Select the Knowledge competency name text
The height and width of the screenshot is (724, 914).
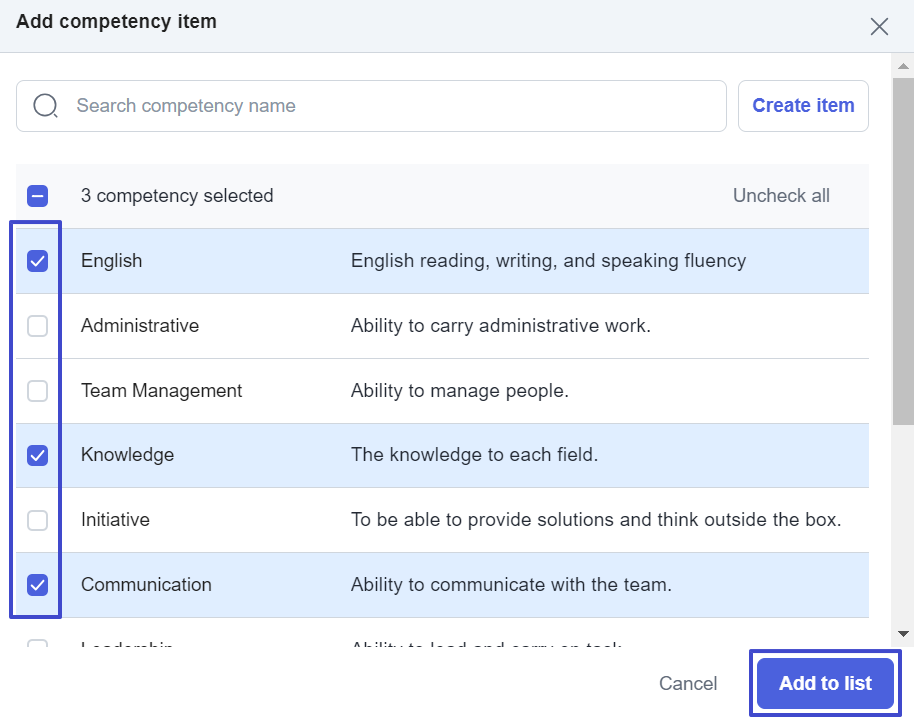128,455
